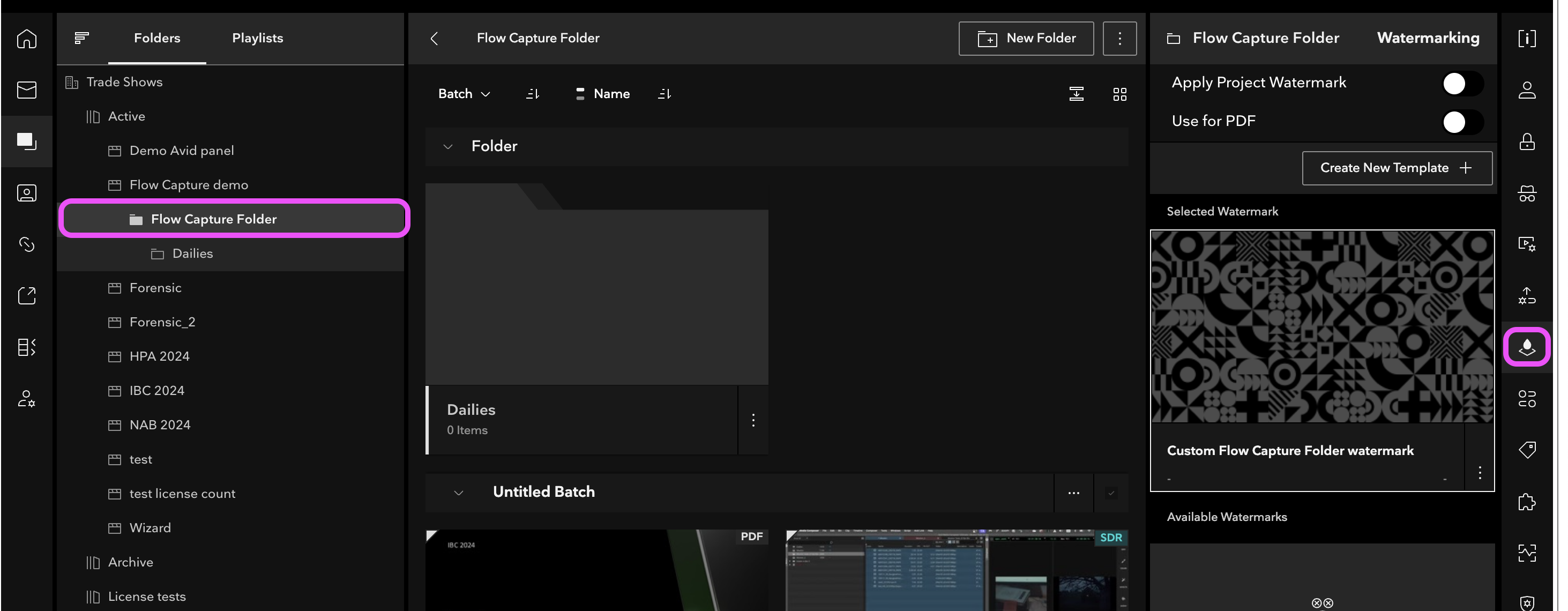Click the lock icon in right rail
The height and width of the screenshot is (611, 1568).
[1526, 142]
